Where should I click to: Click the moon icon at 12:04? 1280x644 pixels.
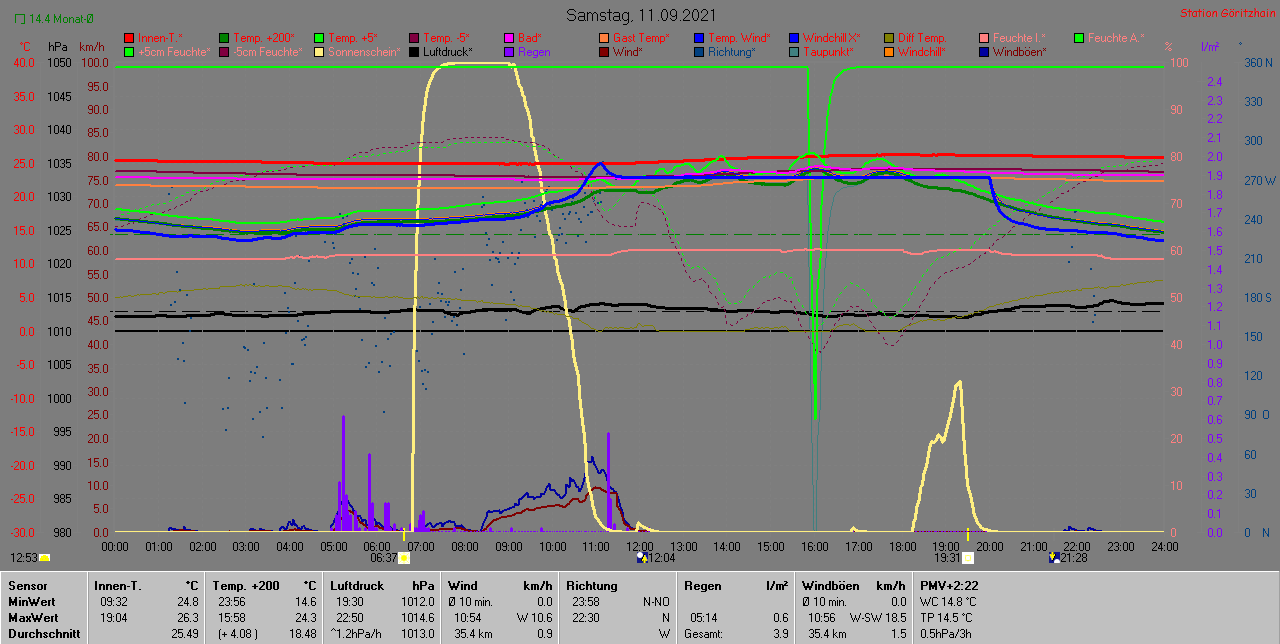641,557
